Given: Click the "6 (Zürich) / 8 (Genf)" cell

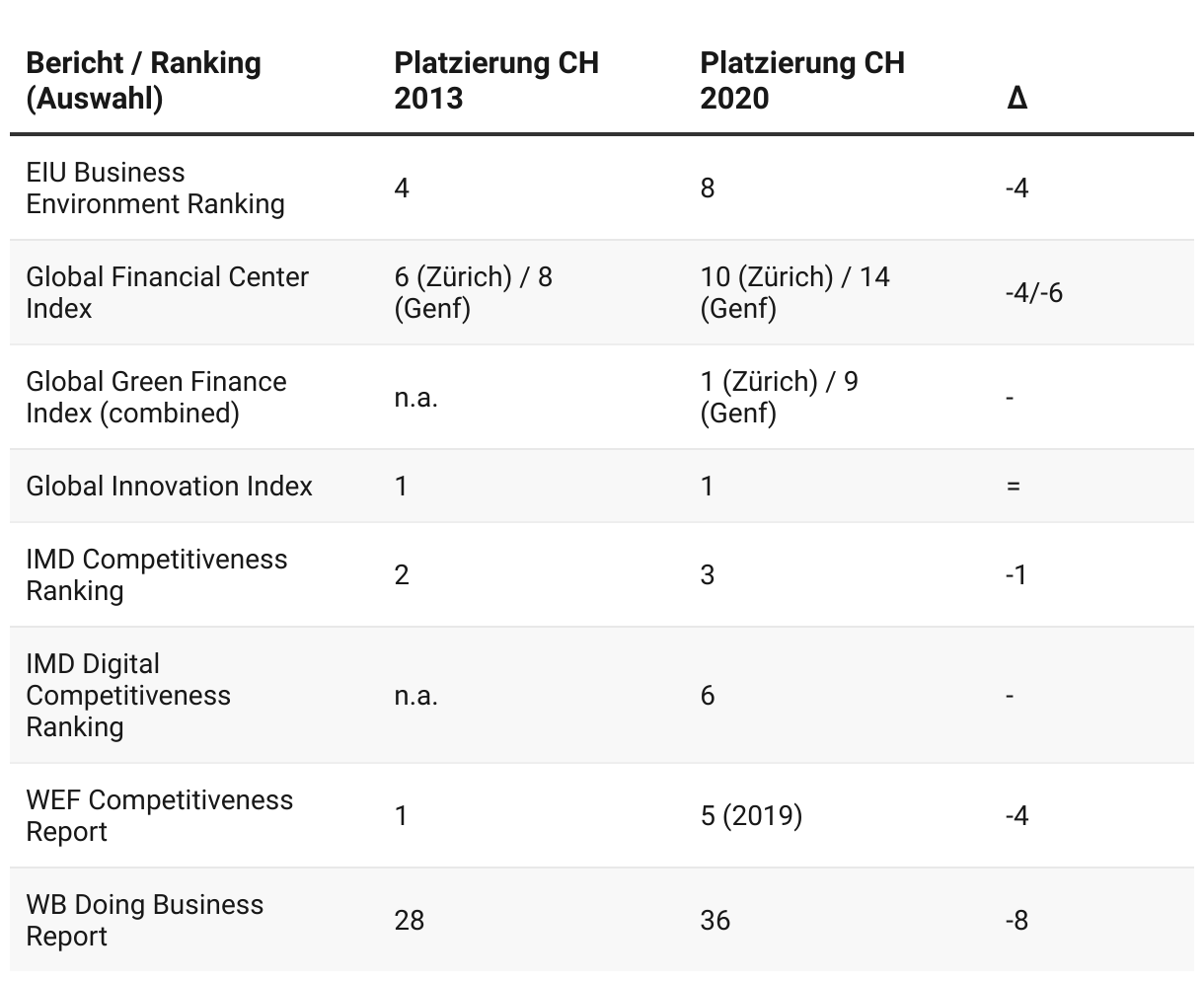Looking at the screenshot, I should [x=473, y=292].
